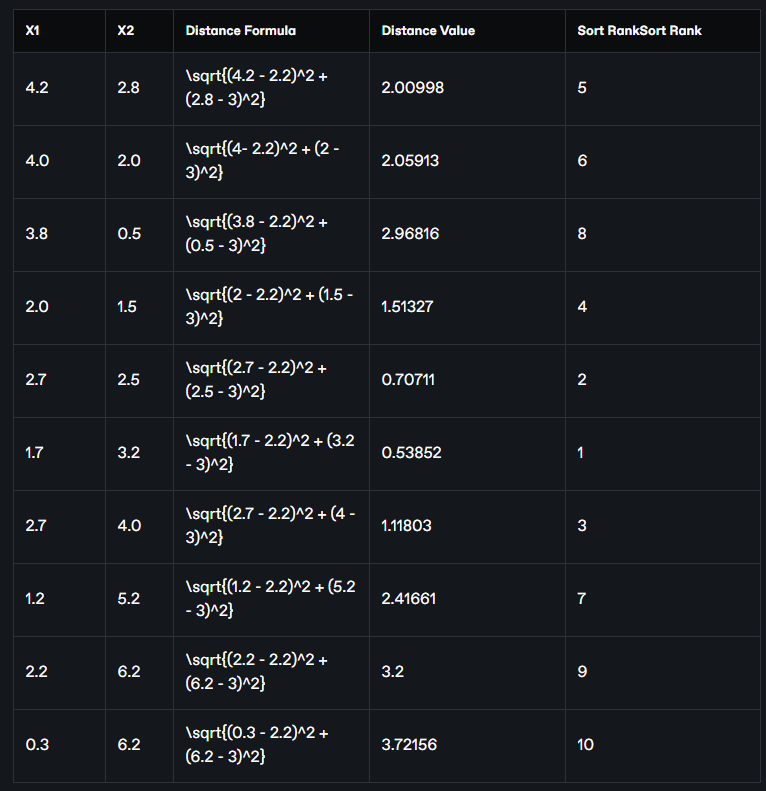766x791 pixels.
Task: Click the distance value 2.96816 cell
Action: 411,234
